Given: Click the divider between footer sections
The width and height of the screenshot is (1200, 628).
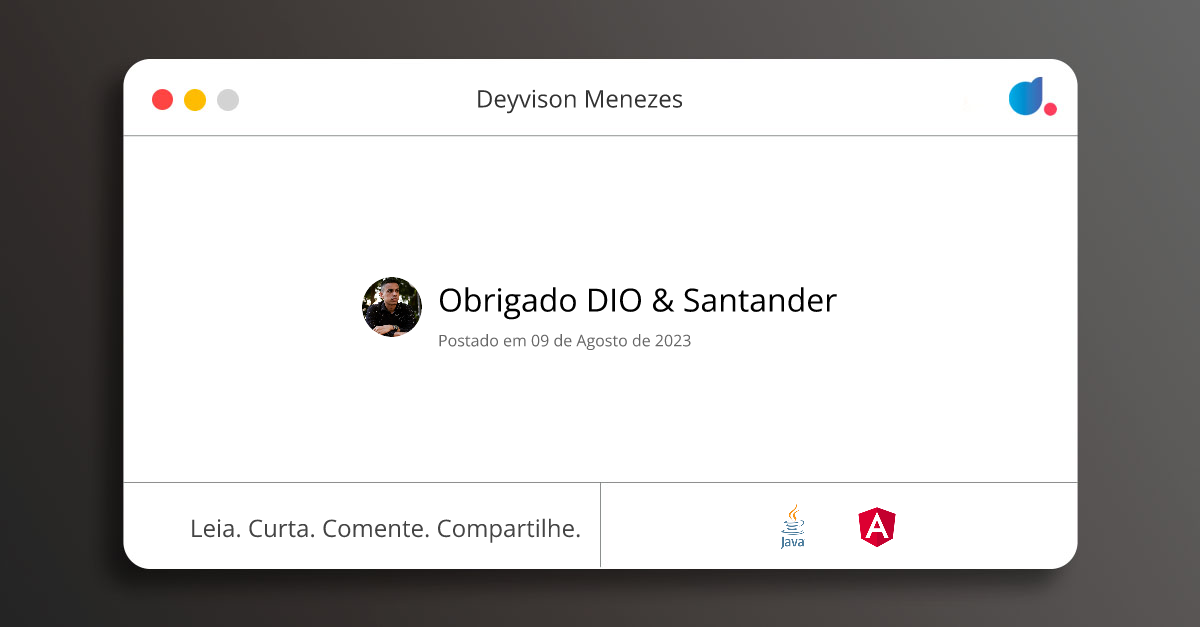Looking at the screenshot, I should pyautogui.click(x=600, y=525).
